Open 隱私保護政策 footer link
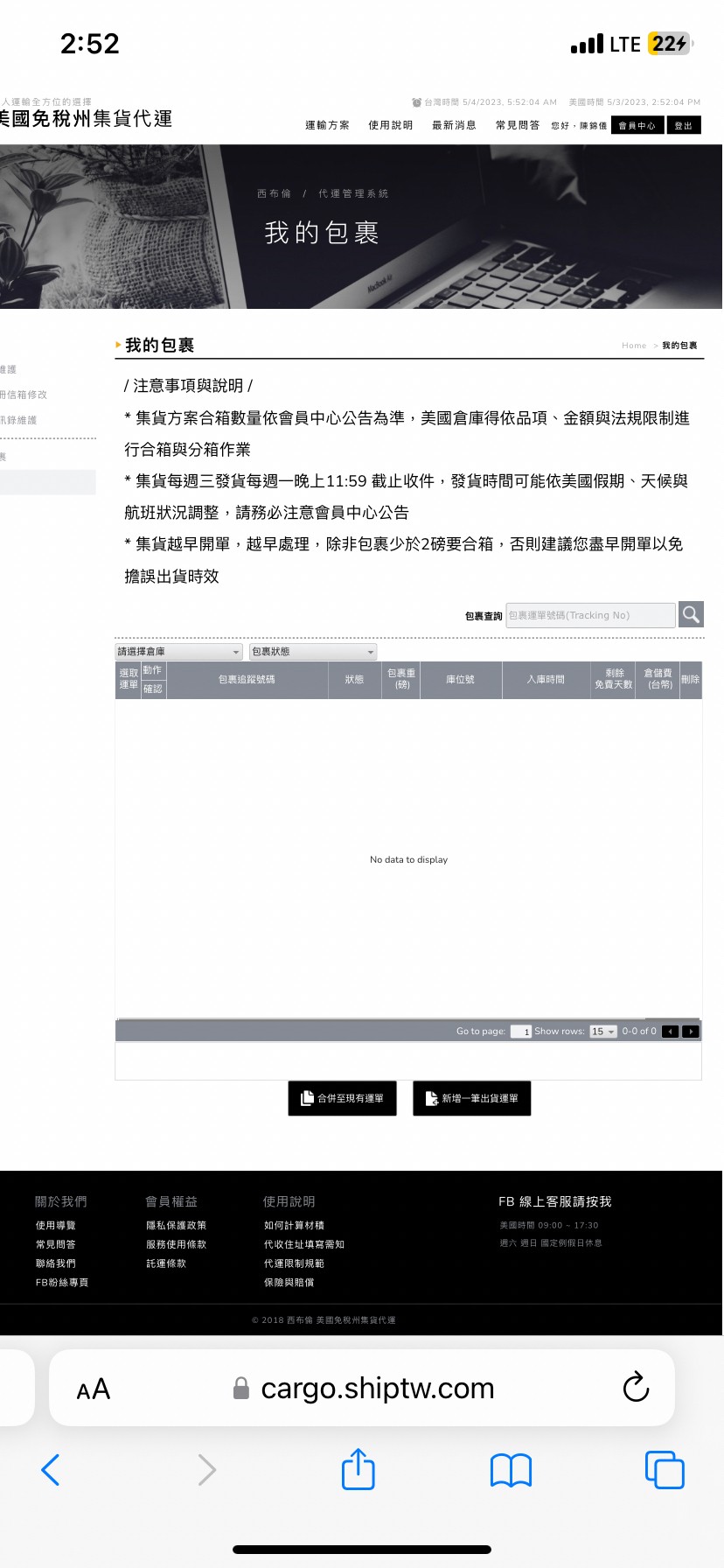Viewport: 724px width, 1568px height. (x=176, y=1225)
